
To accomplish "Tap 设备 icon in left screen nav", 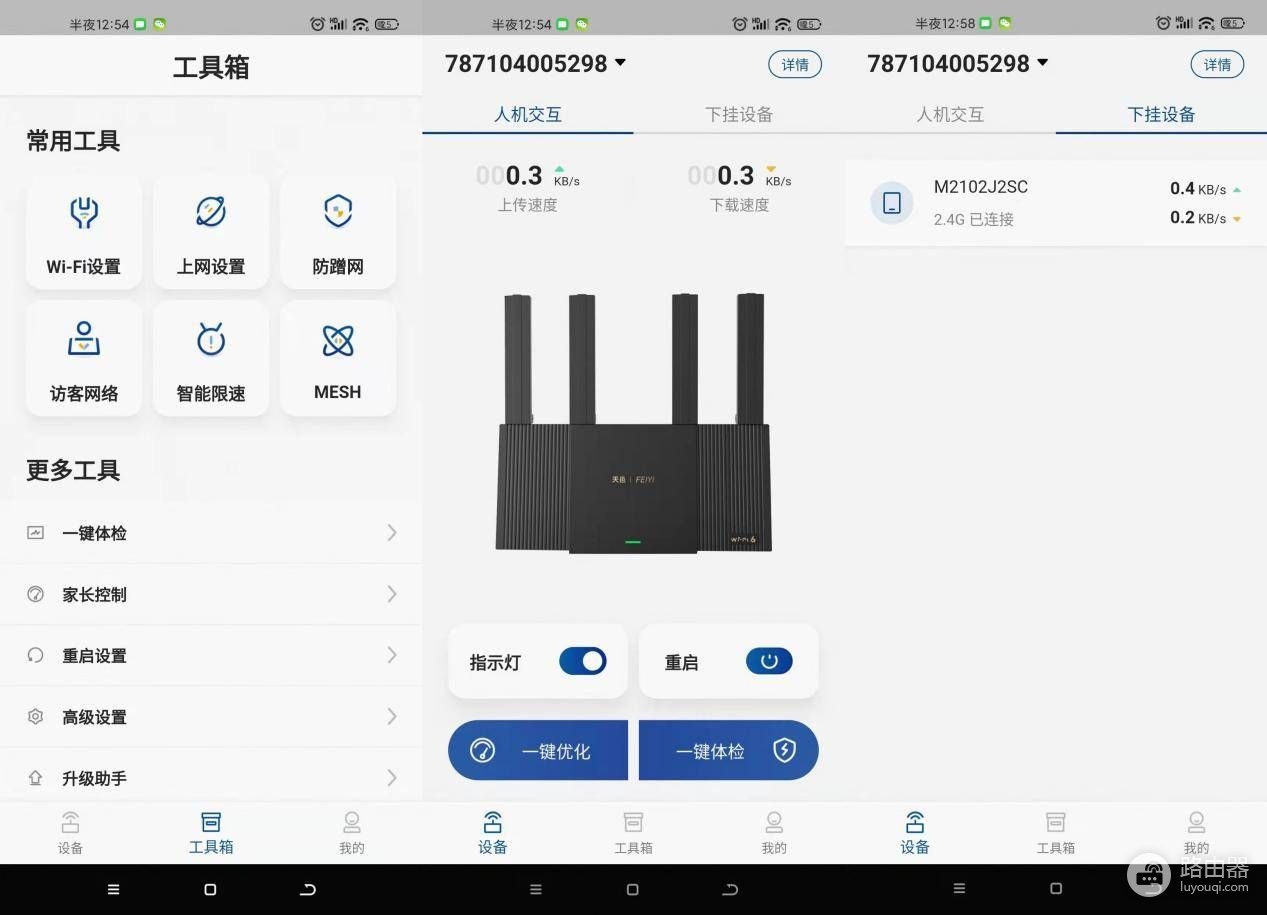I will pyautogui.click(x=70, y=822).
